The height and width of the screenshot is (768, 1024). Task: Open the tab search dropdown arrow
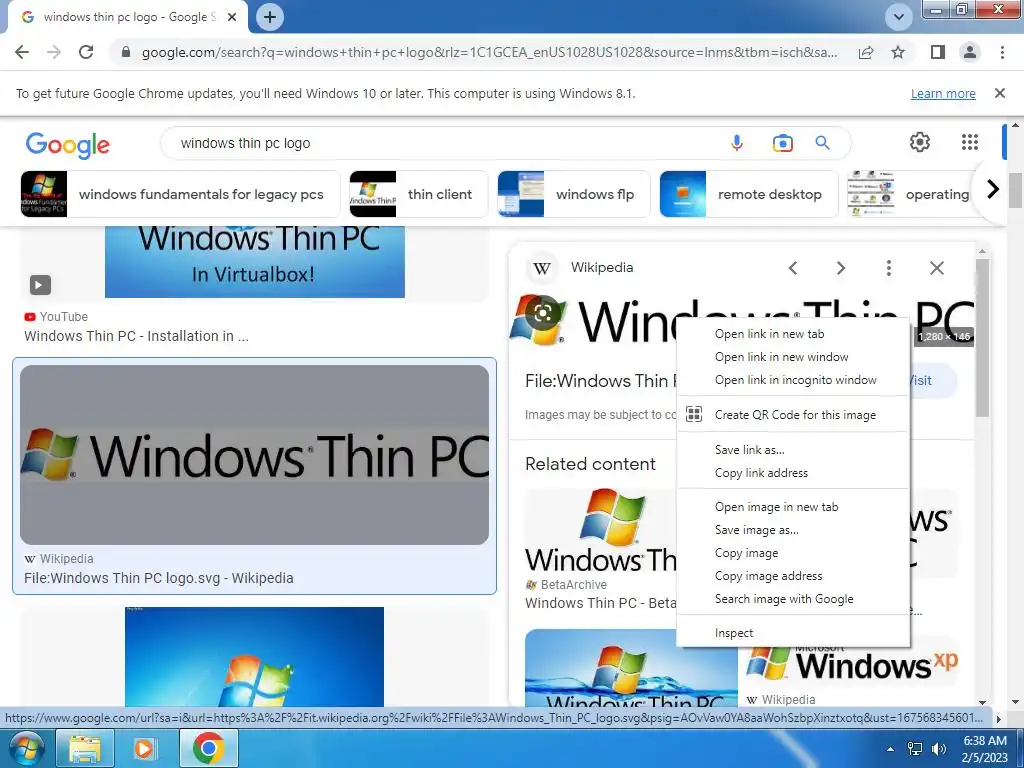tap(899, 17)
